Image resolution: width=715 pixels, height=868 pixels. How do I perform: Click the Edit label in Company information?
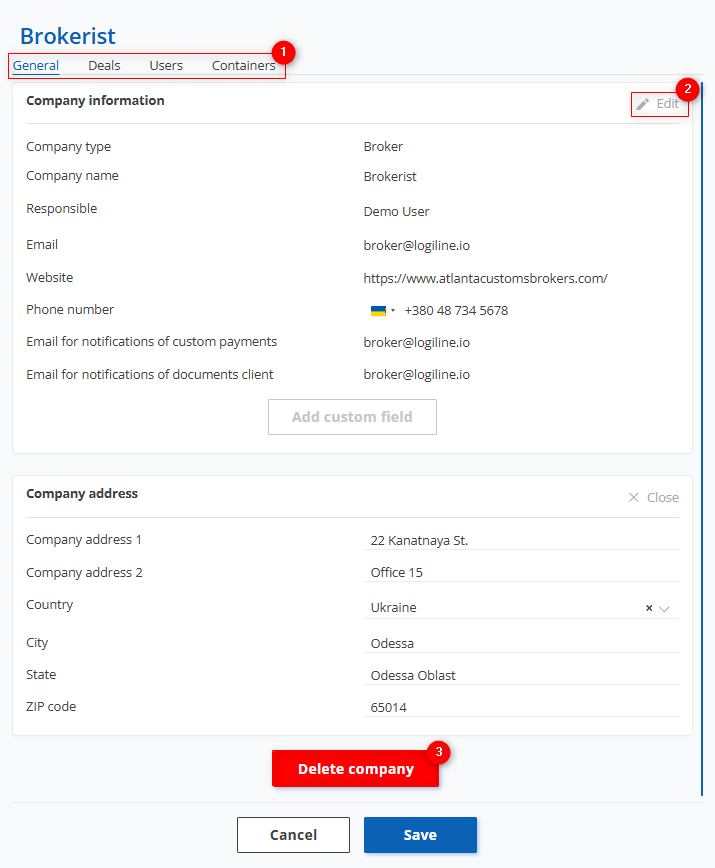pyautogui.click(x=667, y=104)
